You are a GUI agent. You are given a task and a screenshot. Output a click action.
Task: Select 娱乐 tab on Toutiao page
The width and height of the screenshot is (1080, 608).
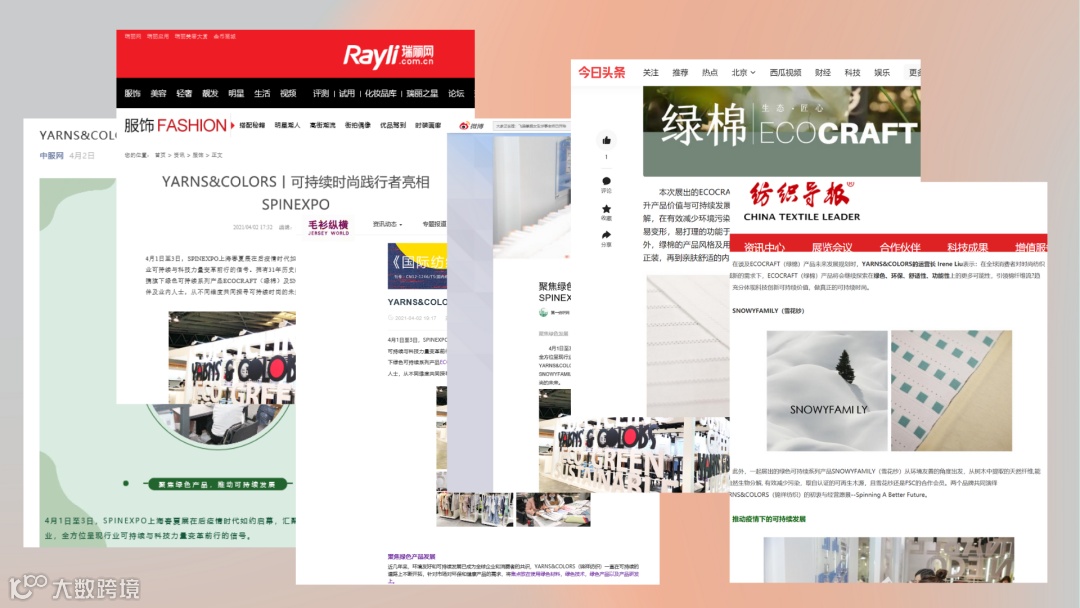point(882,72)
